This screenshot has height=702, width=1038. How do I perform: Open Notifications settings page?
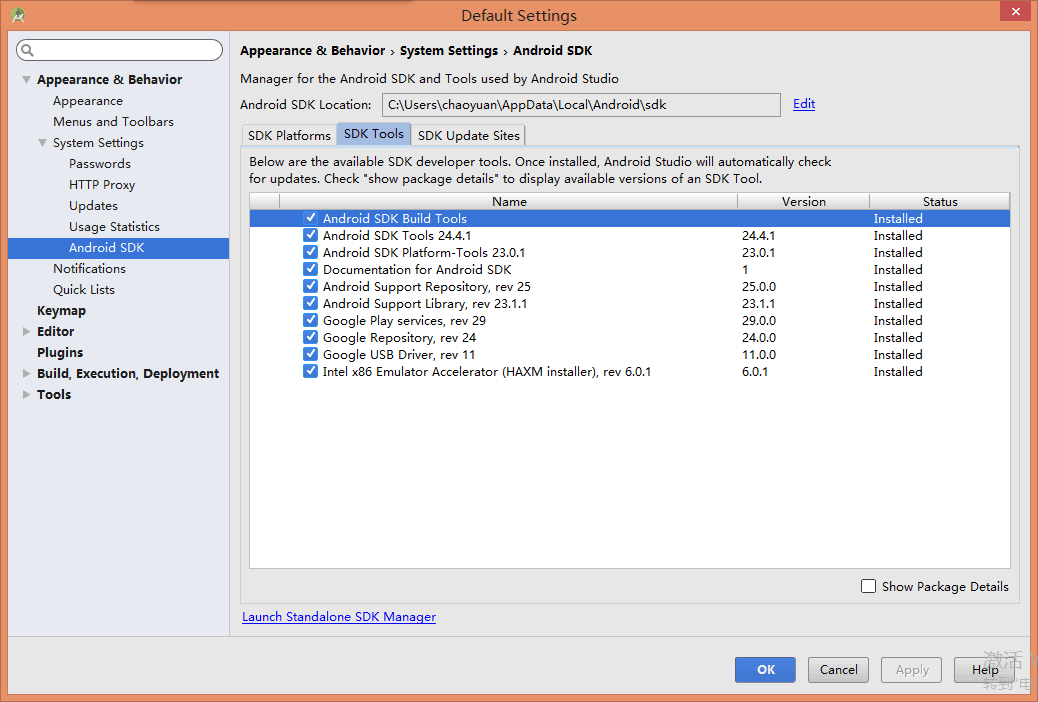(89, 268)
